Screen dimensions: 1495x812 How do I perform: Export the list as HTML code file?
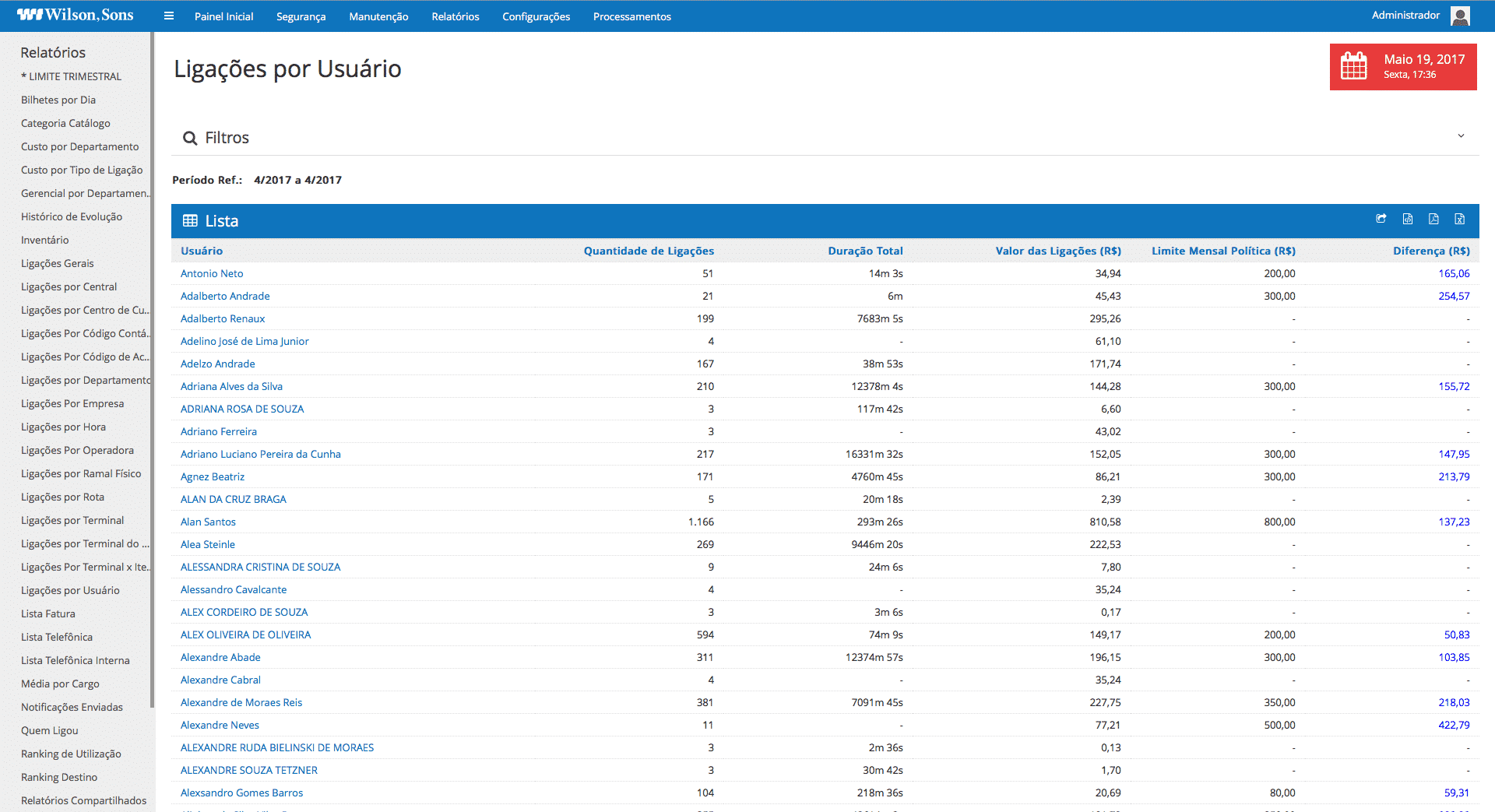1408,219
